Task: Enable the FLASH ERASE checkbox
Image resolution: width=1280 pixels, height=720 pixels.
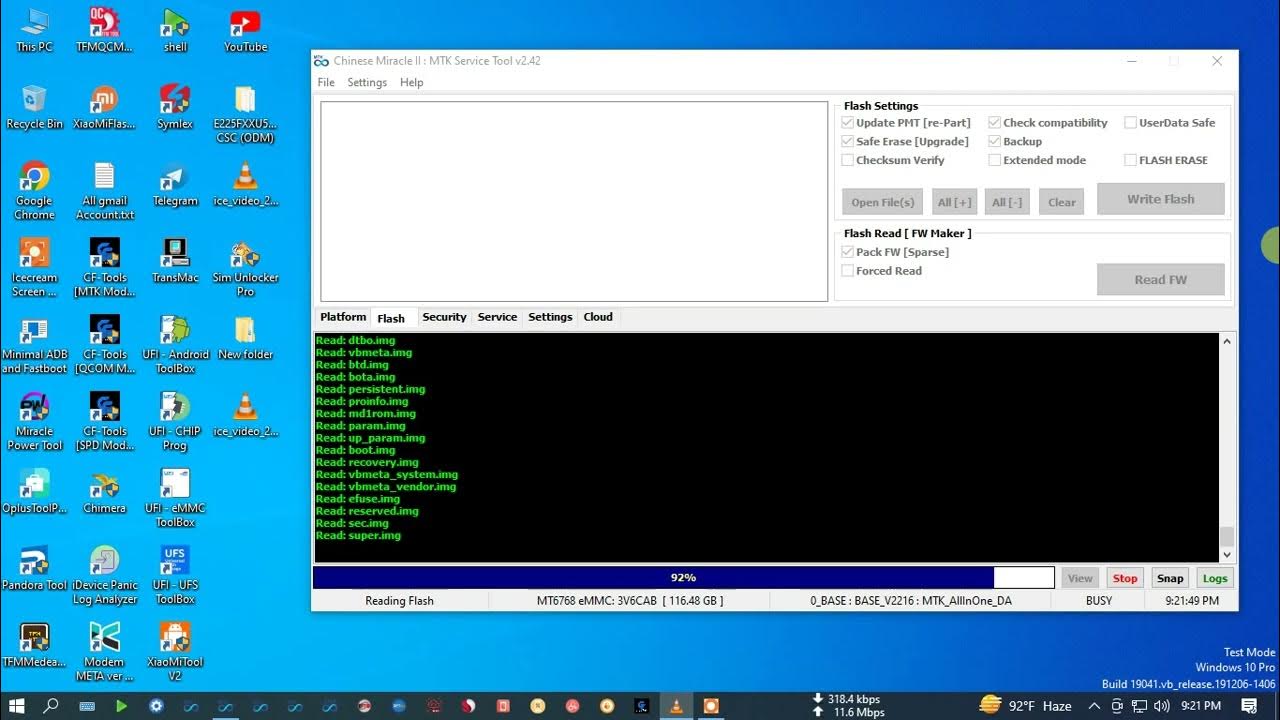Action: (1131, 160)
